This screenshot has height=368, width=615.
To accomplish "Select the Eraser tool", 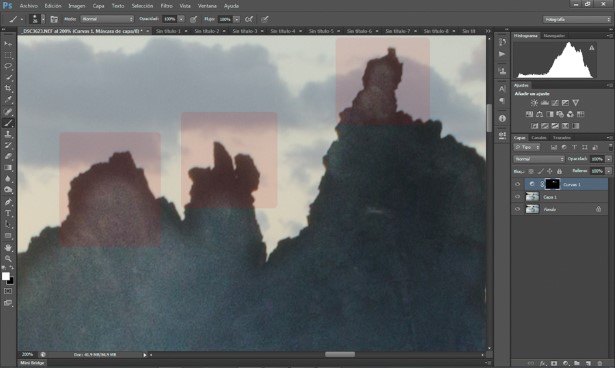I will (8, 157).
